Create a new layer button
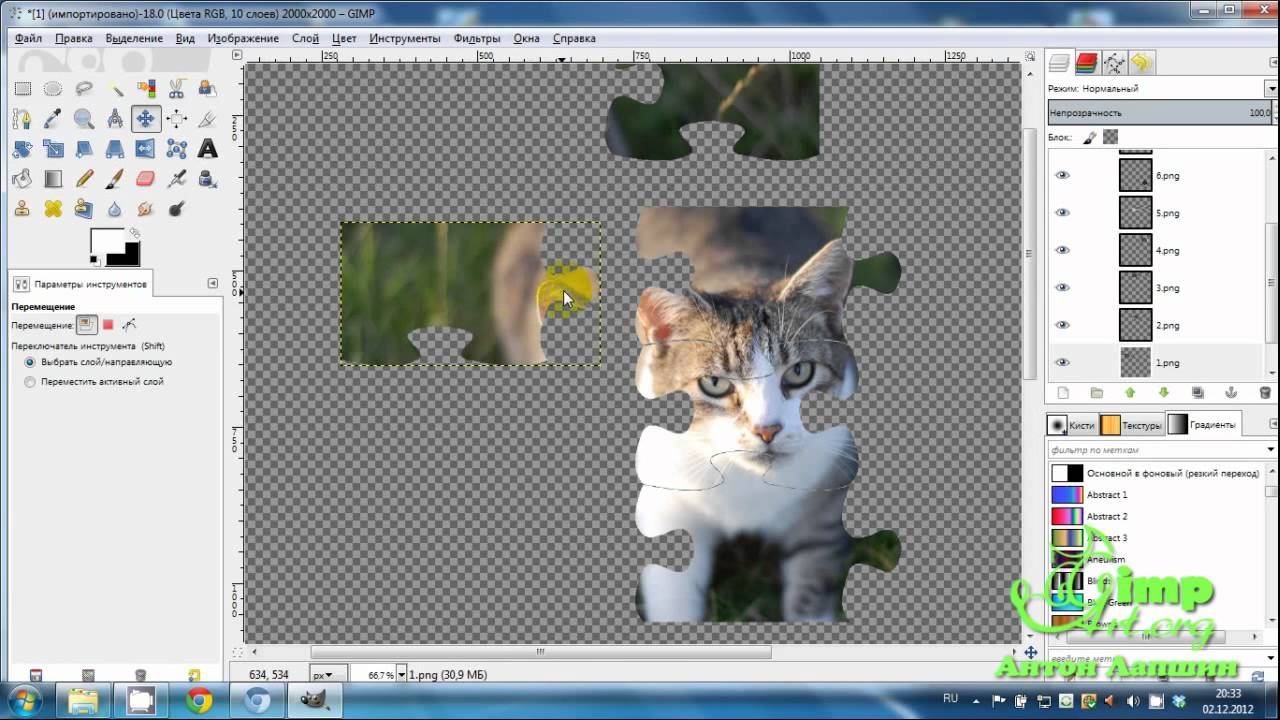The height and width of the screenshot is (720, 1280). click(x=1063, y=393)
